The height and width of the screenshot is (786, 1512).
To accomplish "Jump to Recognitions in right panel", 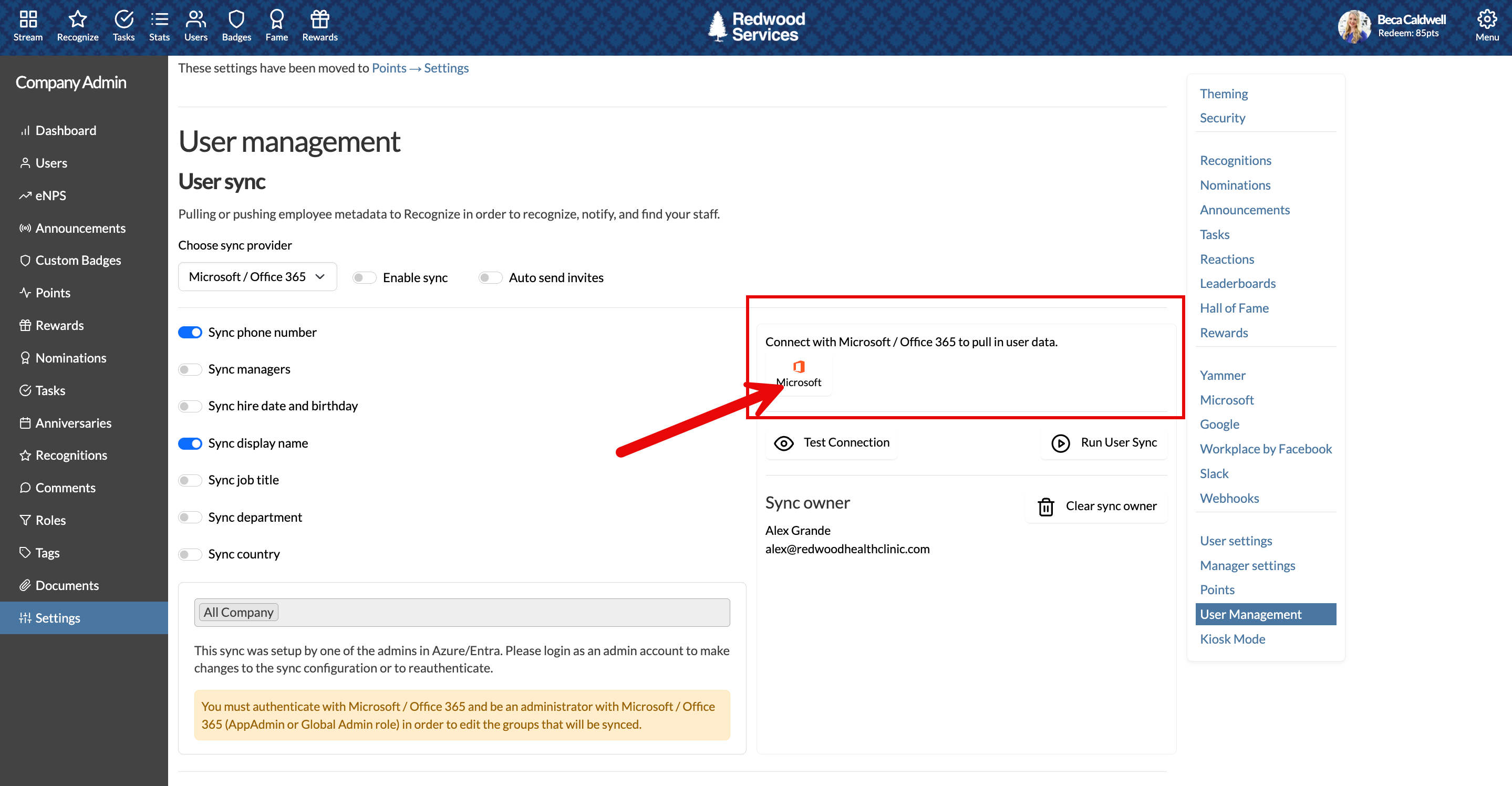I will click(x=1236, y=161).
